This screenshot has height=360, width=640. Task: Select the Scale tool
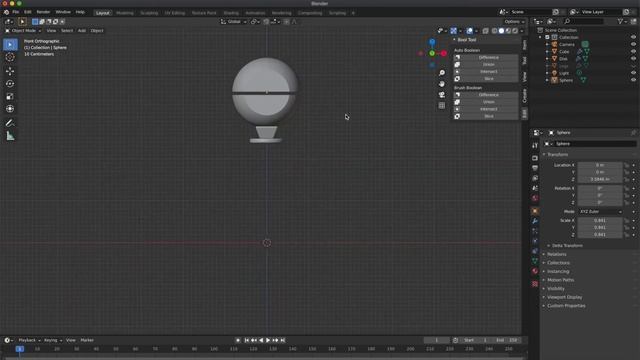(10, 96)
